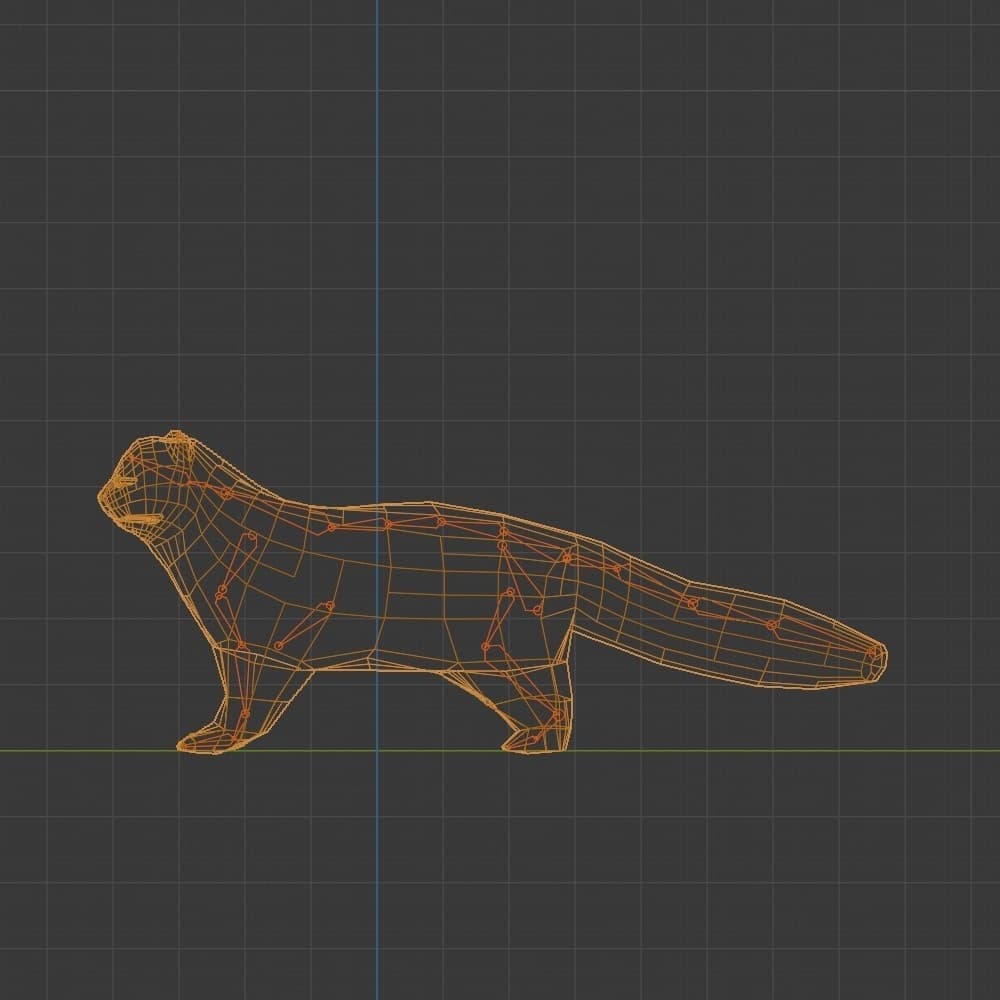Click the front paw touching the ground

(200, 743)
